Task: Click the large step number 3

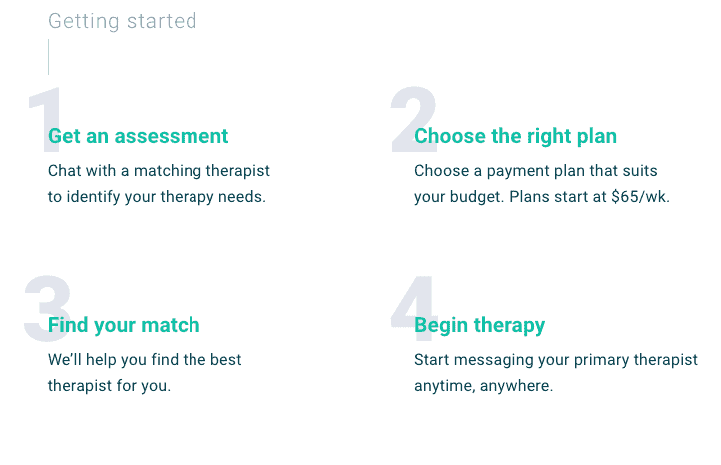Action: (48, 308)
